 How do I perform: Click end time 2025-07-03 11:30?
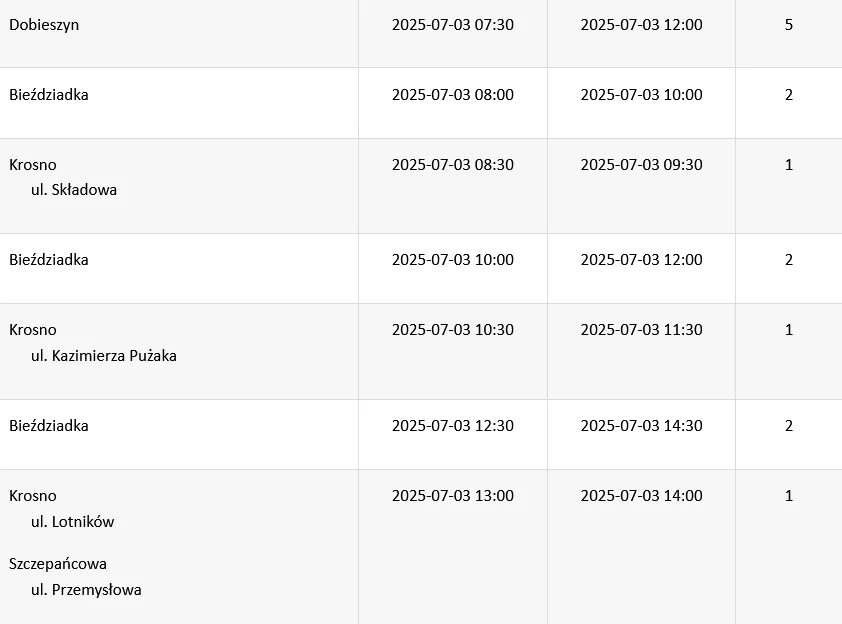(641, 329)
